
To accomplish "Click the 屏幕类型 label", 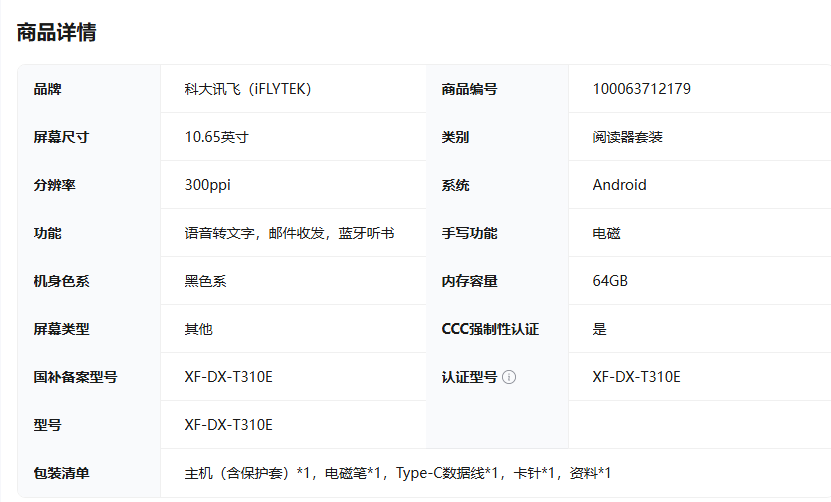I will [61, 329].
